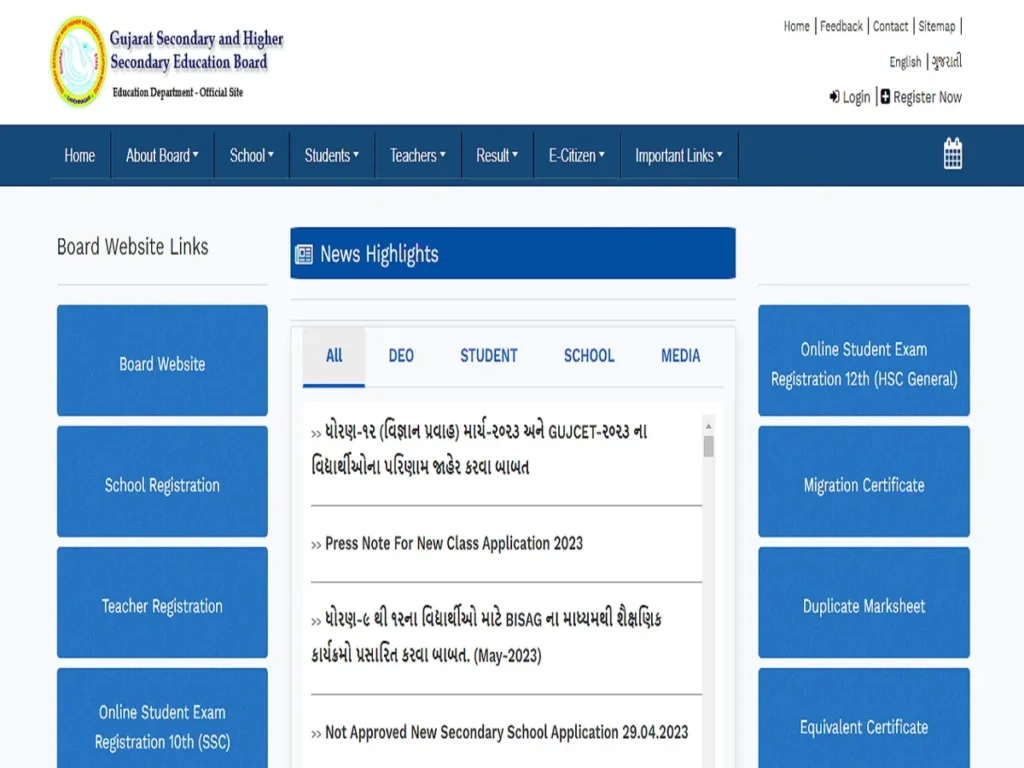This screenshot has height=768, width=1024.
Task: Select the All news tab
Action: tap(334, 356)
